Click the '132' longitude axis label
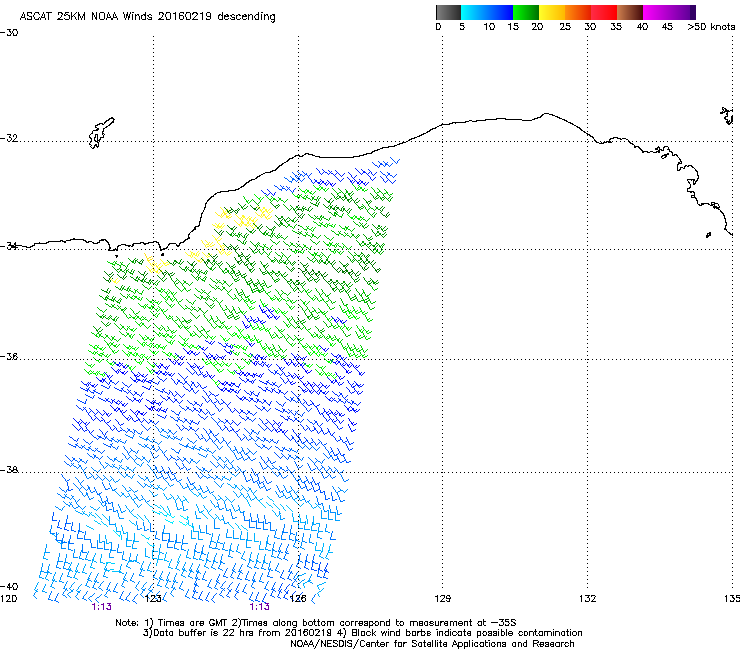 [x=587, y=599]
